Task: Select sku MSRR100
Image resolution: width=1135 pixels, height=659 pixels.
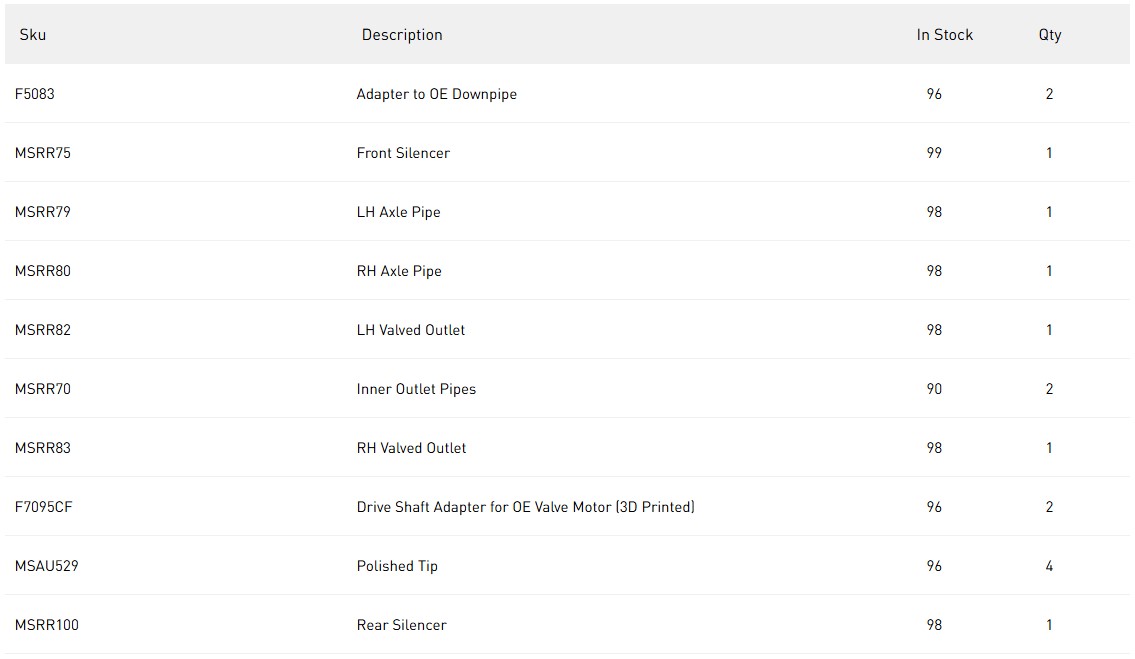Action: click(47, 625)
